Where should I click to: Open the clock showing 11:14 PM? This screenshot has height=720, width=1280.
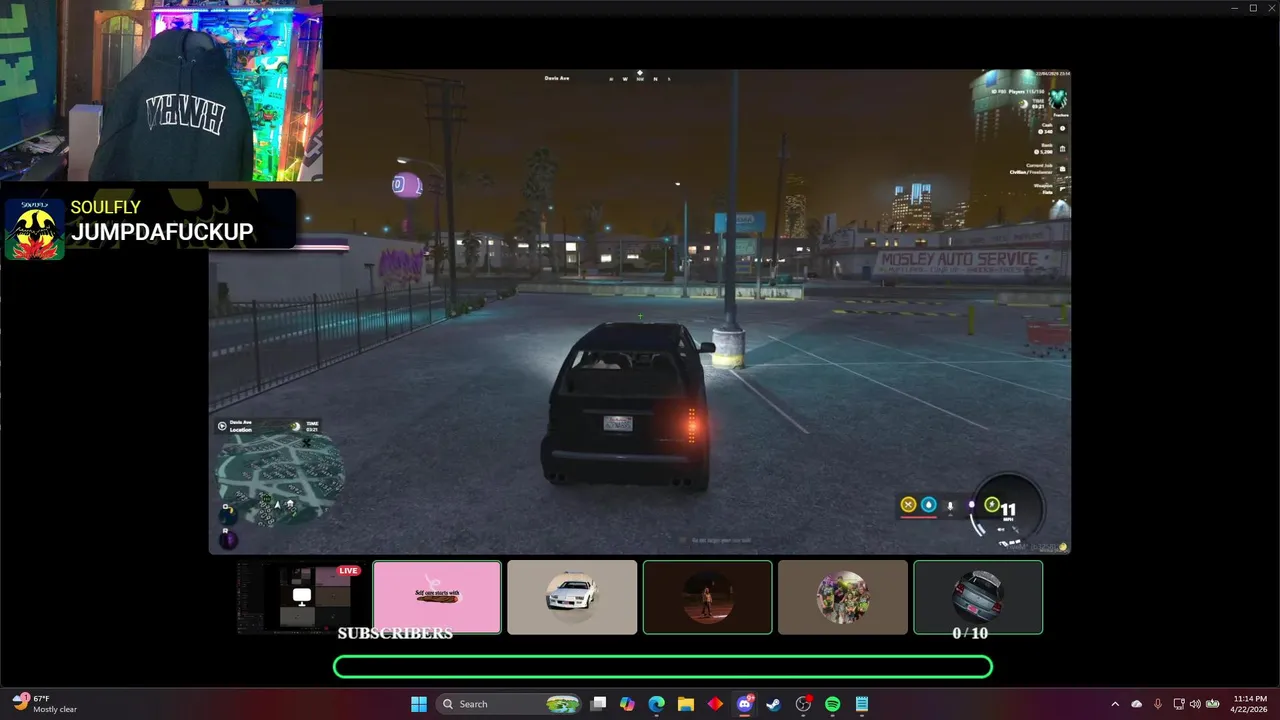click(x=1250, y=704)
